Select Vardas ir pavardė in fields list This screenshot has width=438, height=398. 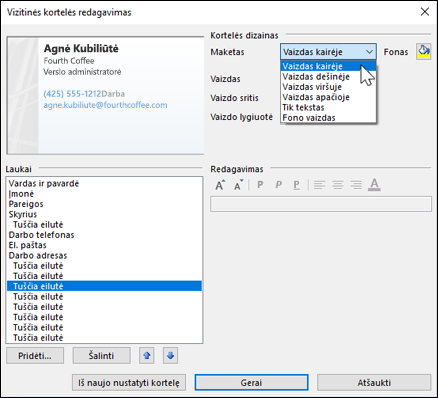[x=104, y=183]
